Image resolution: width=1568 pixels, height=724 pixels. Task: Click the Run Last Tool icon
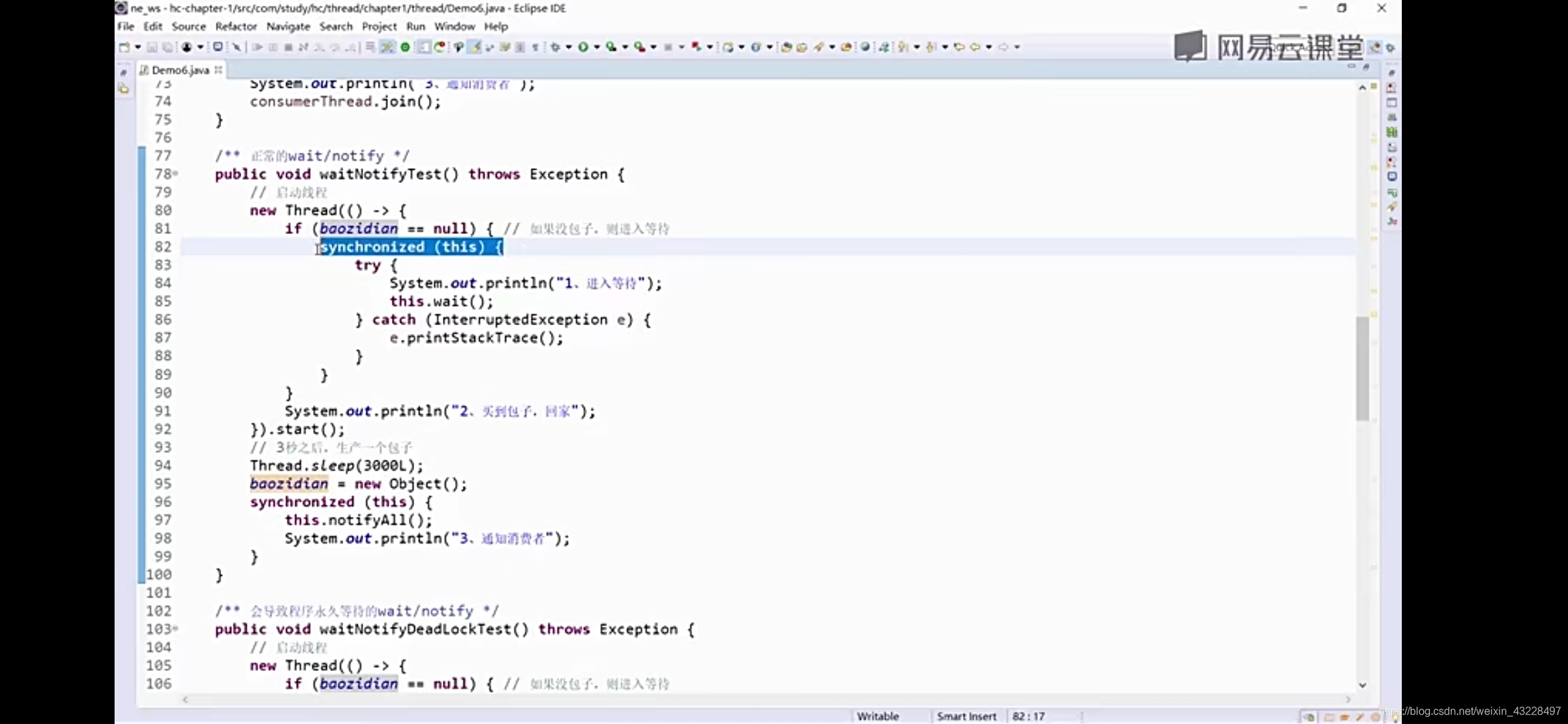coord(640,47)
